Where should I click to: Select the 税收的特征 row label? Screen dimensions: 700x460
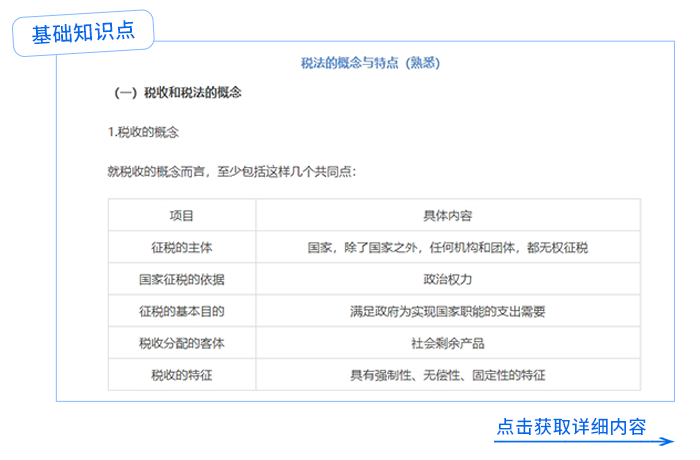(x=182, y=375)
